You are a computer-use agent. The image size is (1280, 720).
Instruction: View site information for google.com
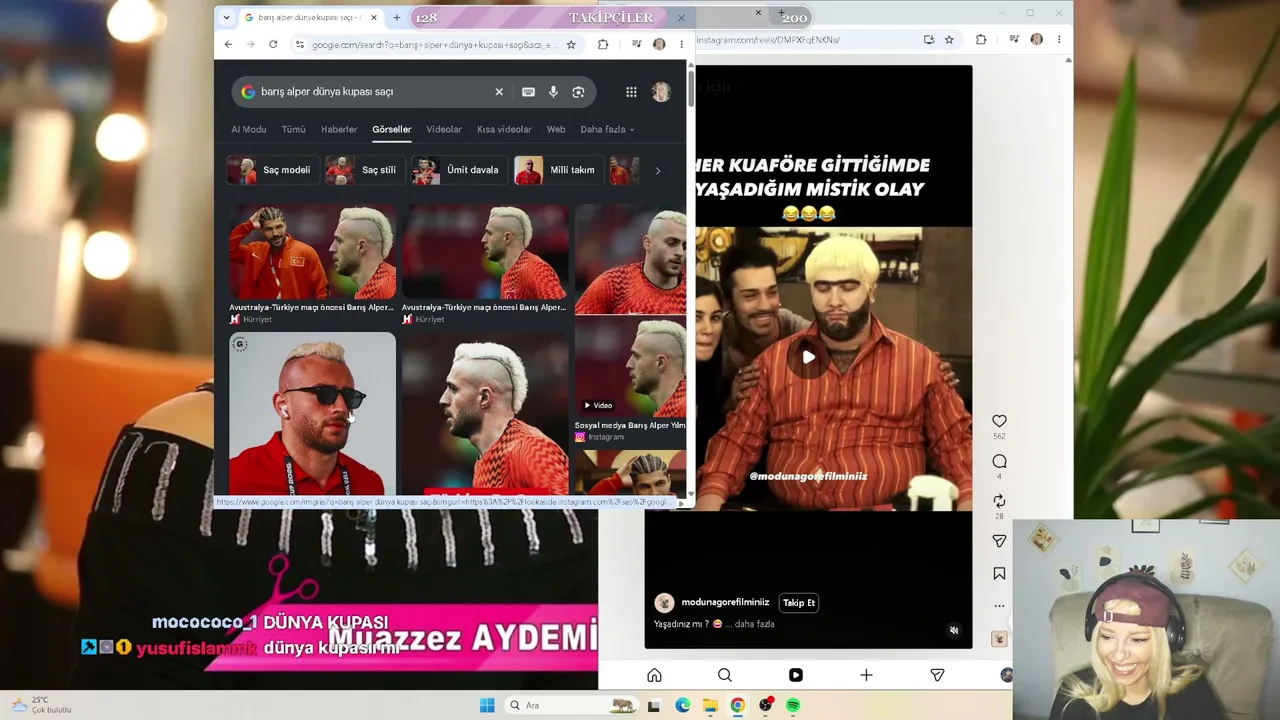pyautogui.click(x=299, y=44)
